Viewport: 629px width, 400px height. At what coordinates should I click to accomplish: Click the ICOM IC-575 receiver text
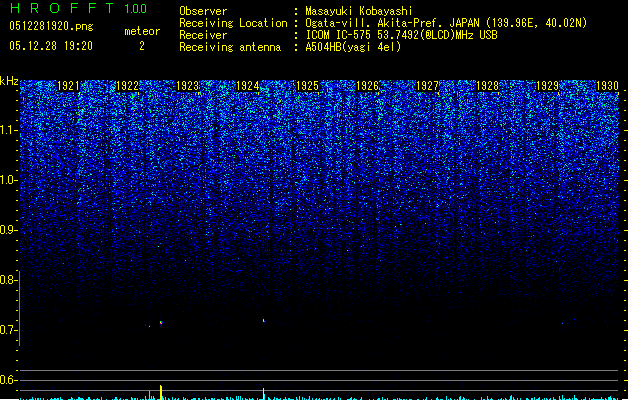[401, 35]
